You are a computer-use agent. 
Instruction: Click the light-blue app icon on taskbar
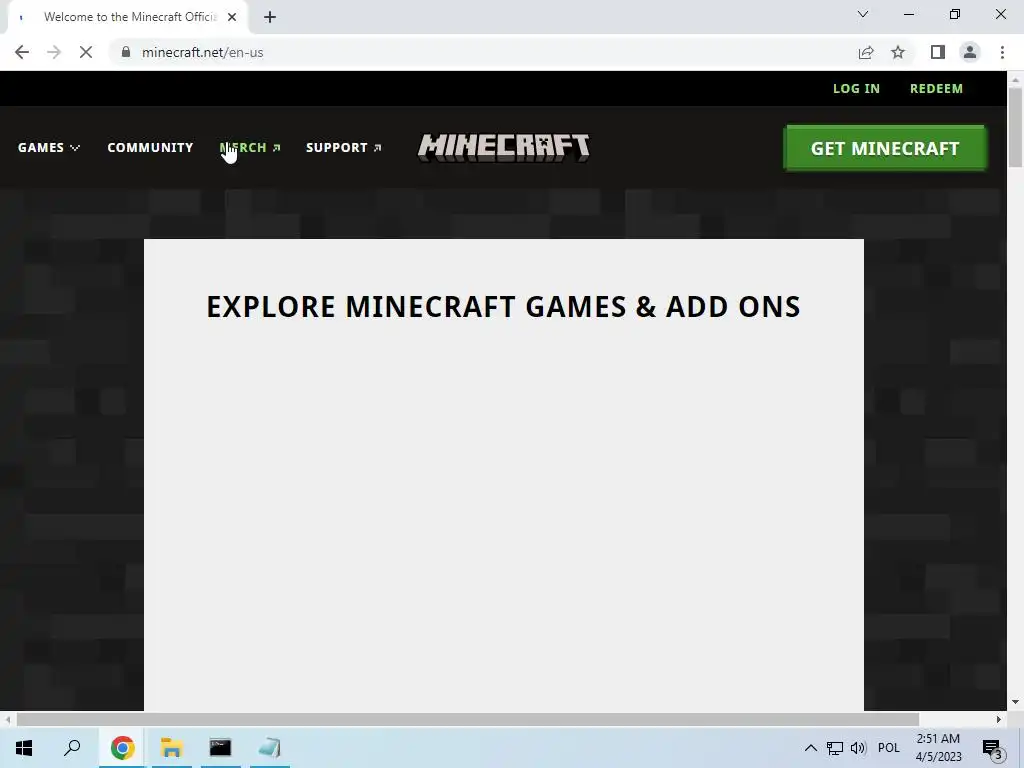(x=269, y=748)
